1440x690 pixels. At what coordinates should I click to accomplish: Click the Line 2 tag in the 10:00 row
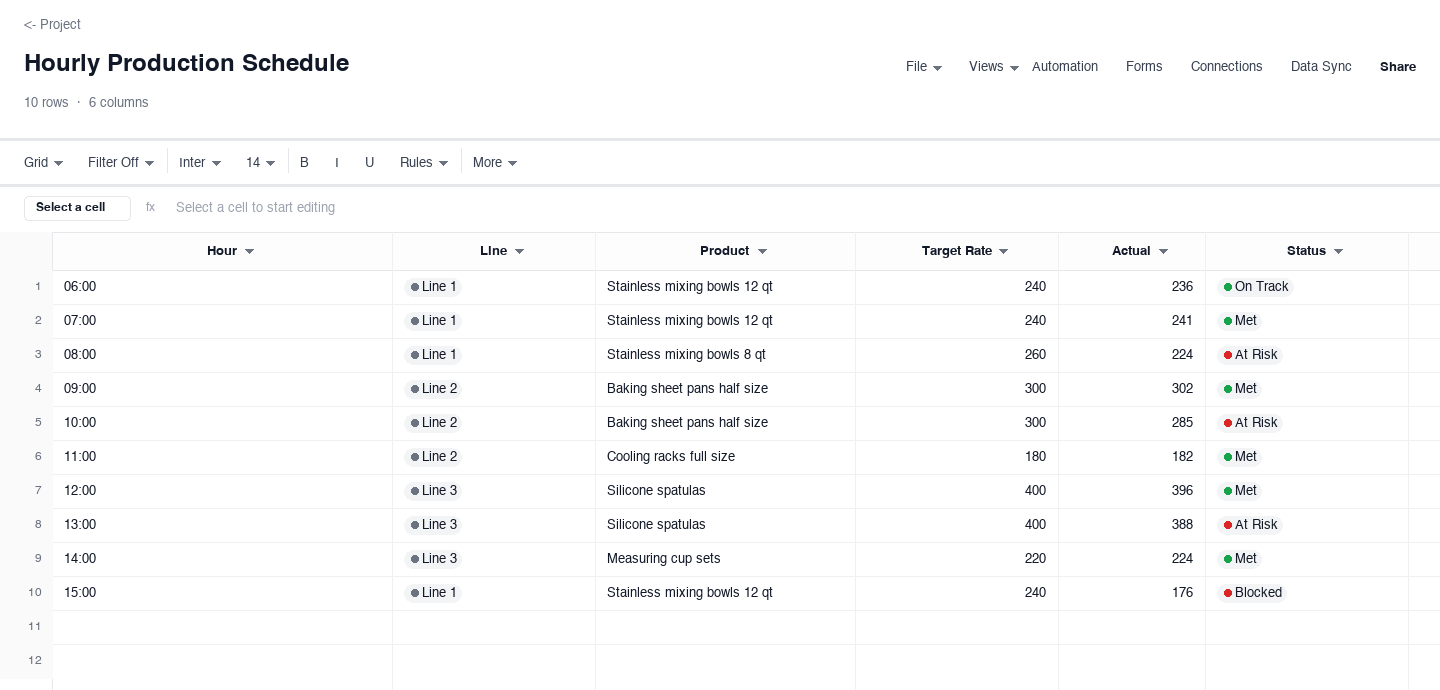[x=433, y=423]
